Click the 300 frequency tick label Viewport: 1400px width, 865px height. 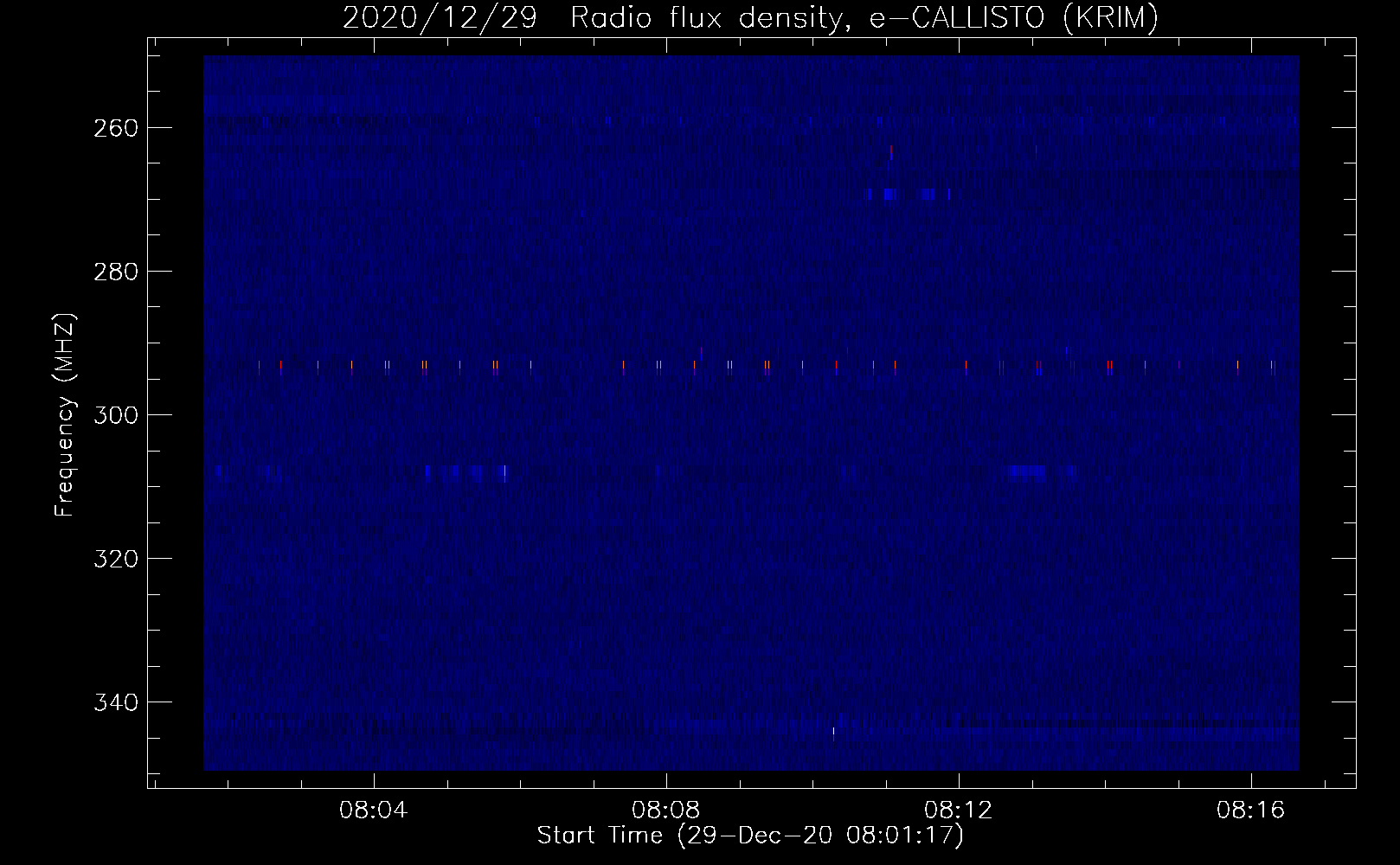[114, 414]
